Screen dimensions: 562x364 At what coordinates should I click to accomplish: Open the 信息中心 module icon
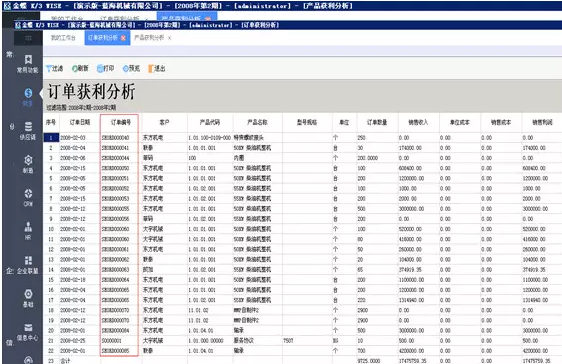28,332
